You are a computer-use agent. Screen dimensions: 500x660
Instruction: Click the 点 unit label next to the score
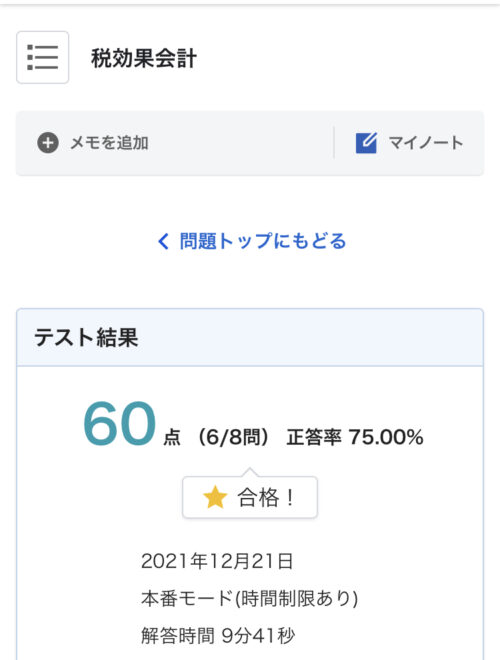coord(172,438)
